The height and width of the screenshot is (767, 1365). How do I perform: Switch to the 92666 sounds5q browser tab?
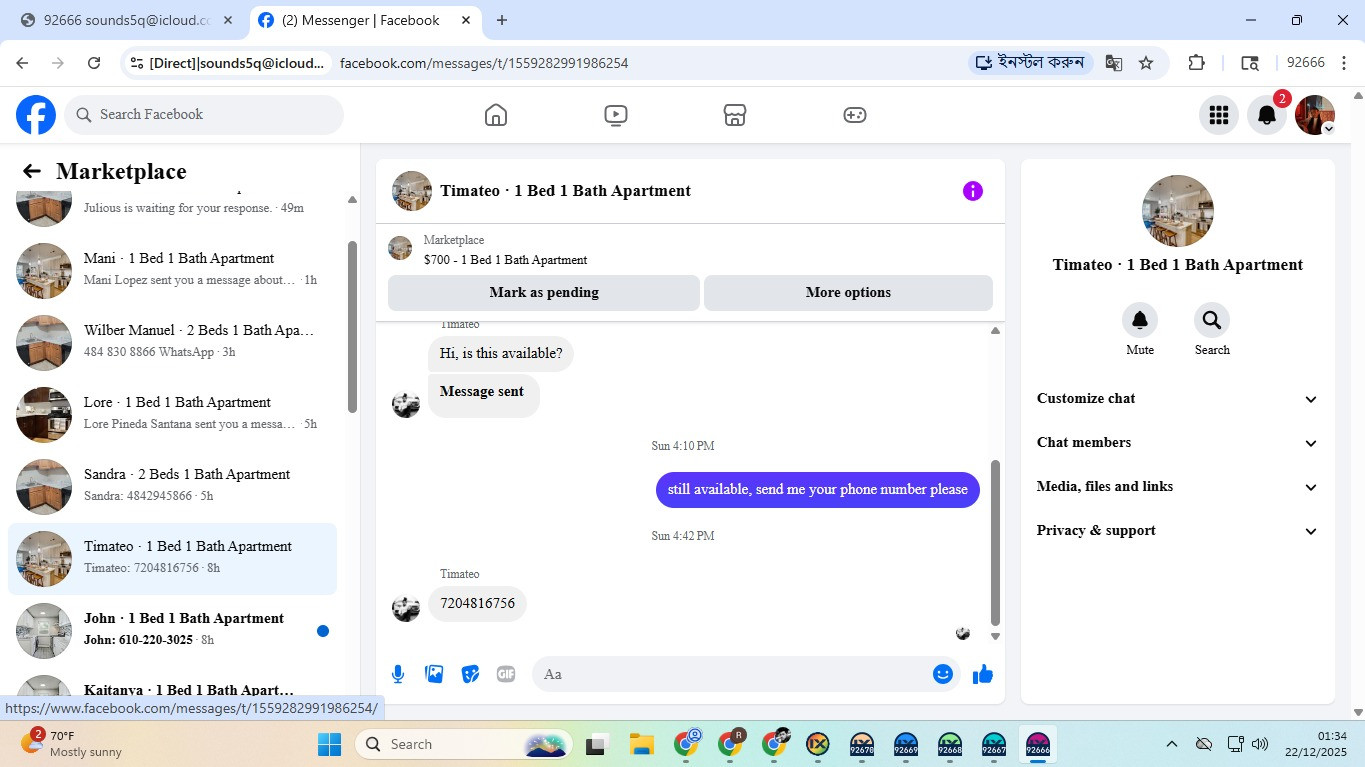(127, 20)
